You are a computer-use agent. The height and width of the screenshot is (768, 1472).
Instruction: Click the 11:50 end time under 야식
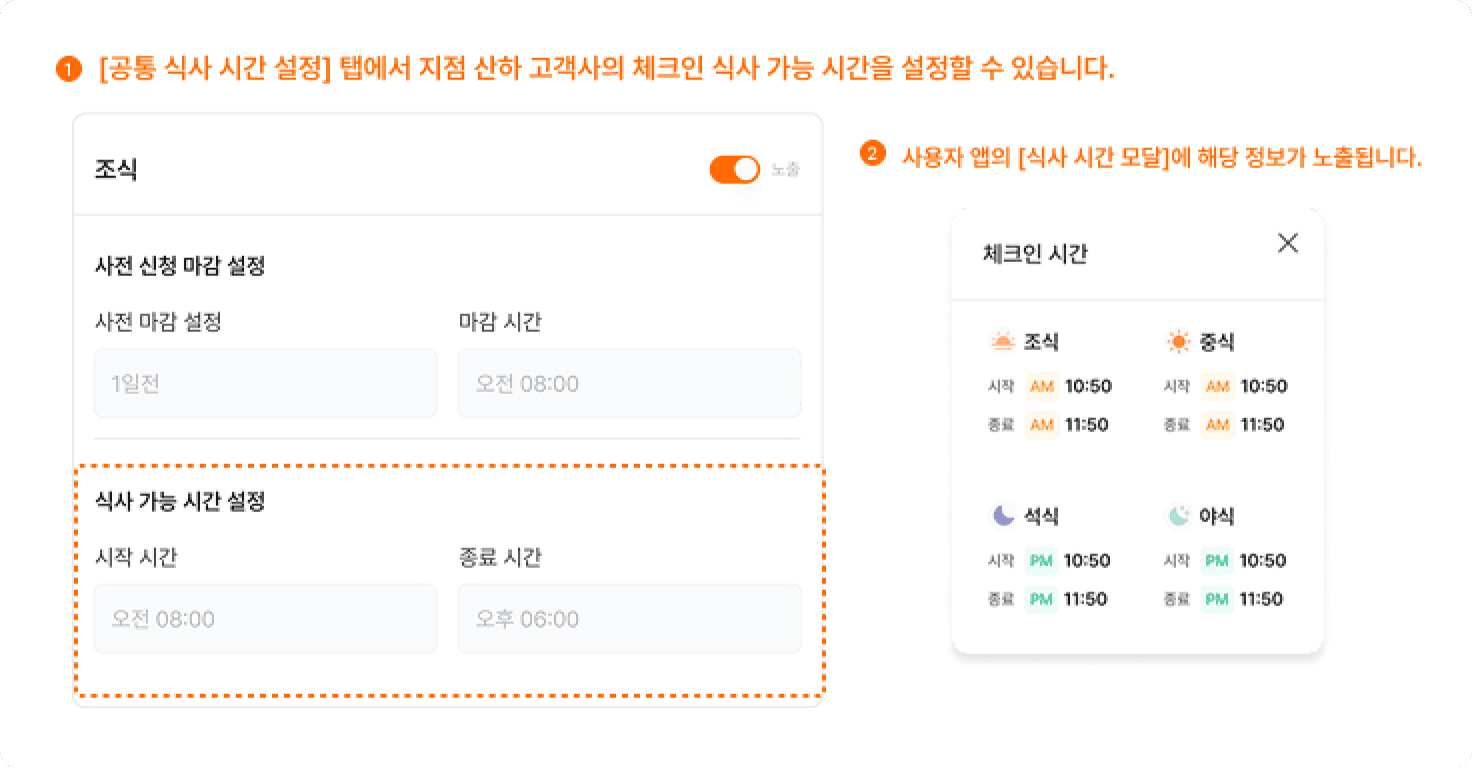tap(1262, 600)
